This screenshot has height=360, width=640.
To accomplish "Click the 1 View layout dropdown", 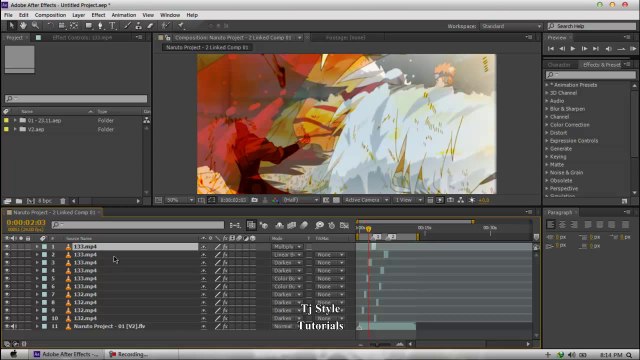I will tap(408, 200).
